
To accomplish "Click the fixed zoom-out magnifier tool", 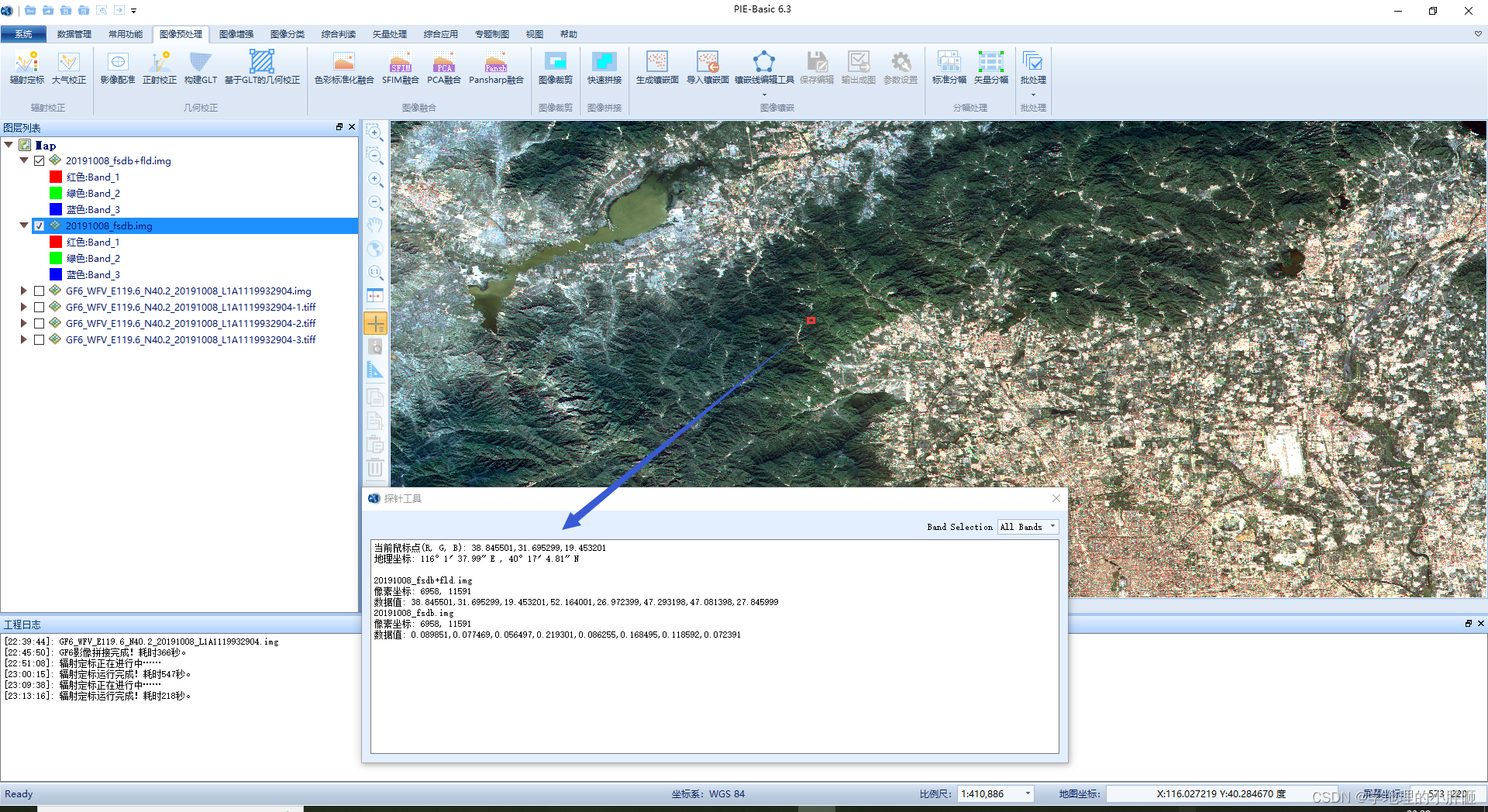I will pos(375,202).
